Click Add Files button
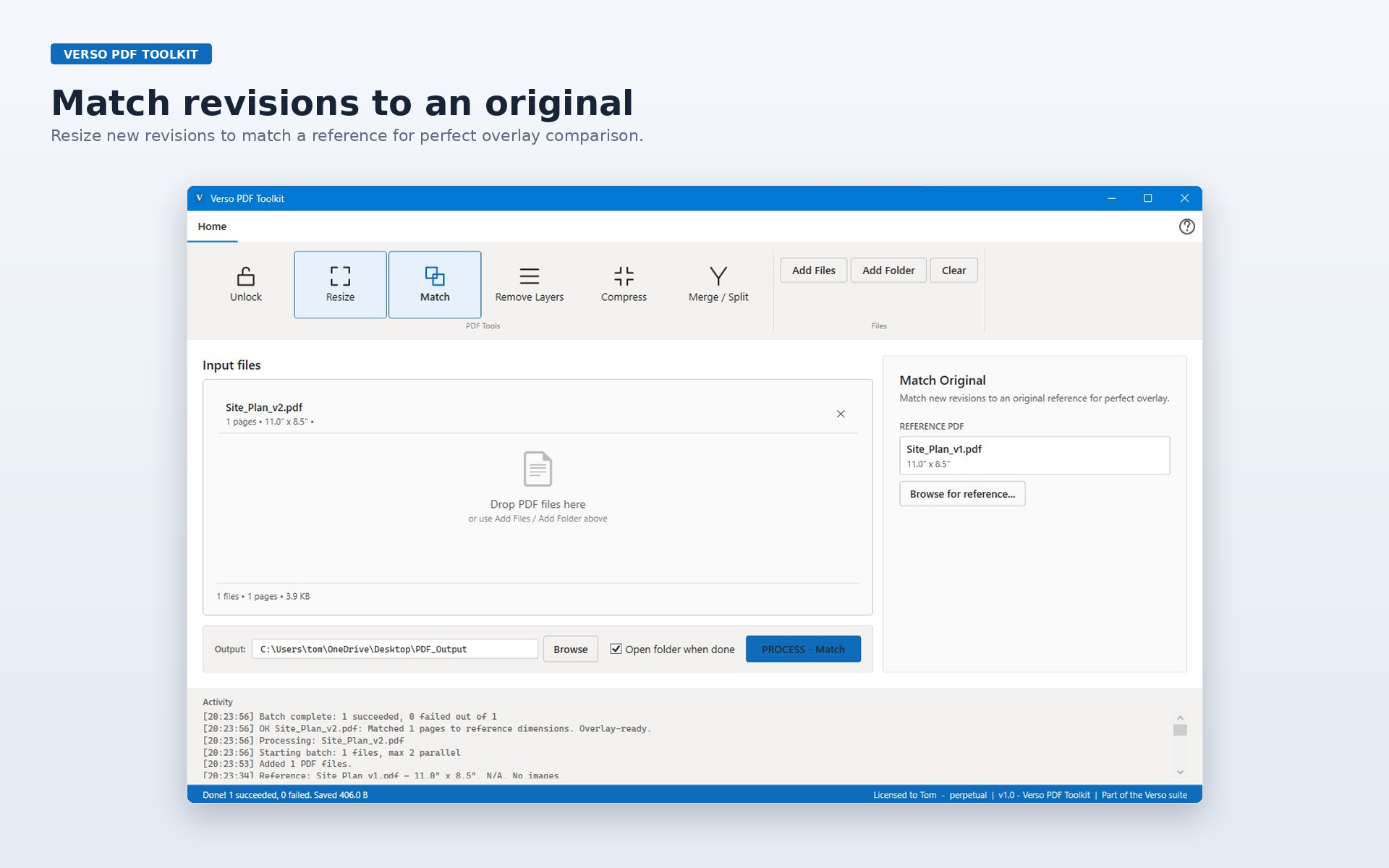 point(813,270)
